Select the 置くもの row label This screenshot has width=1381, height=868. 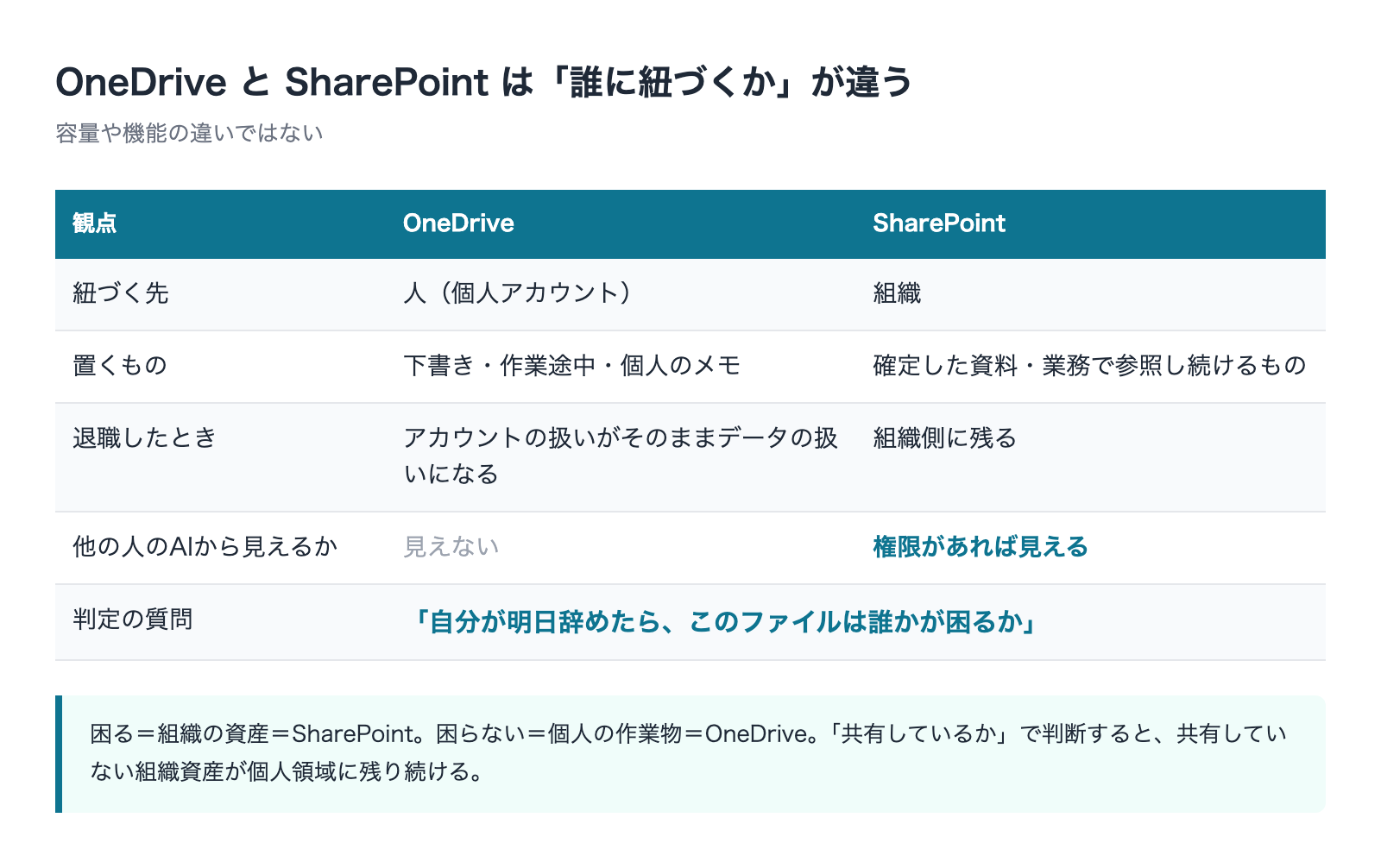(x=120, y=366)
